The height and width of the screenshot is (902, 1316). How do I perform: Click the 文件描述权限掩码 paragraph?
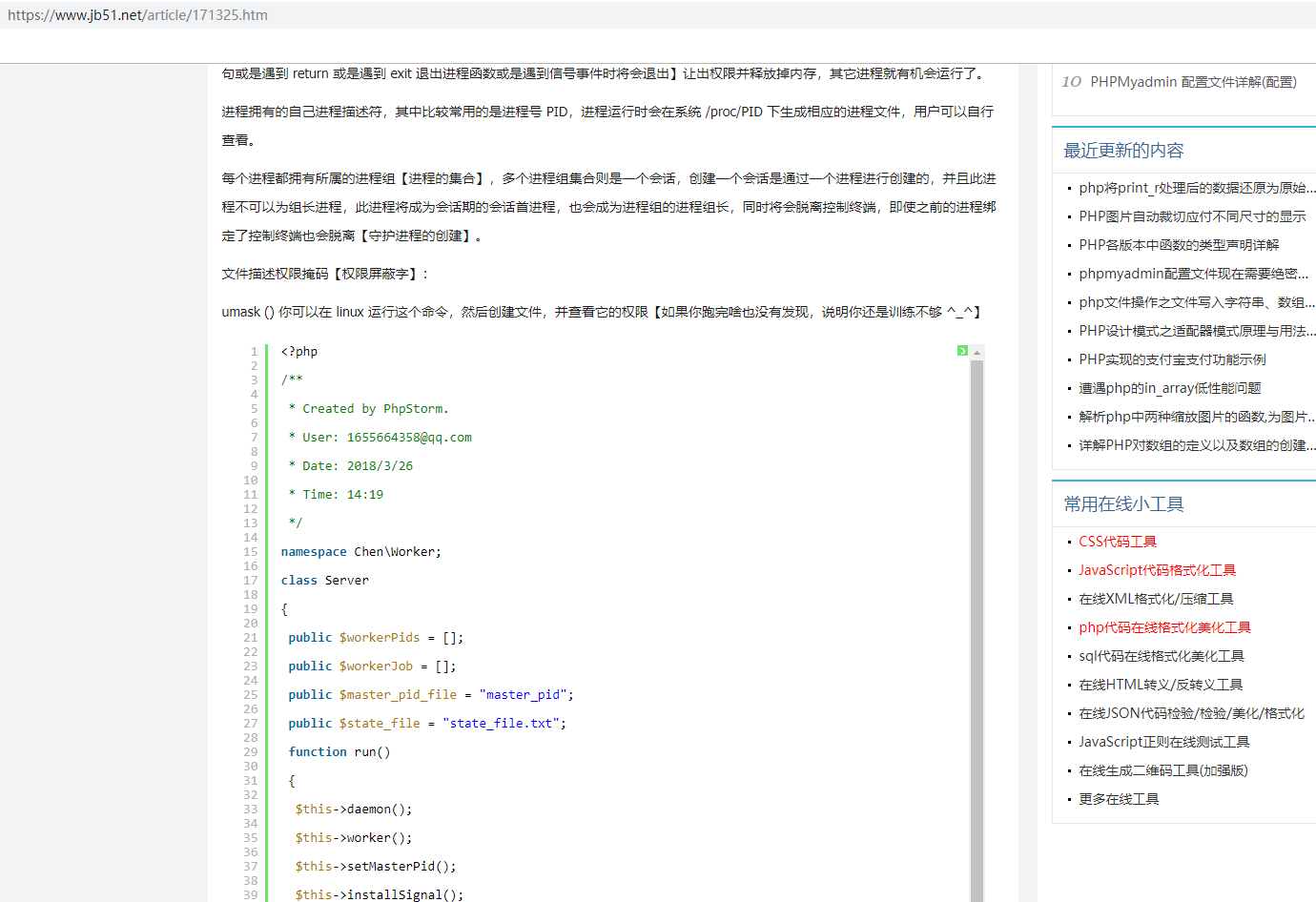tap(326, 274)
